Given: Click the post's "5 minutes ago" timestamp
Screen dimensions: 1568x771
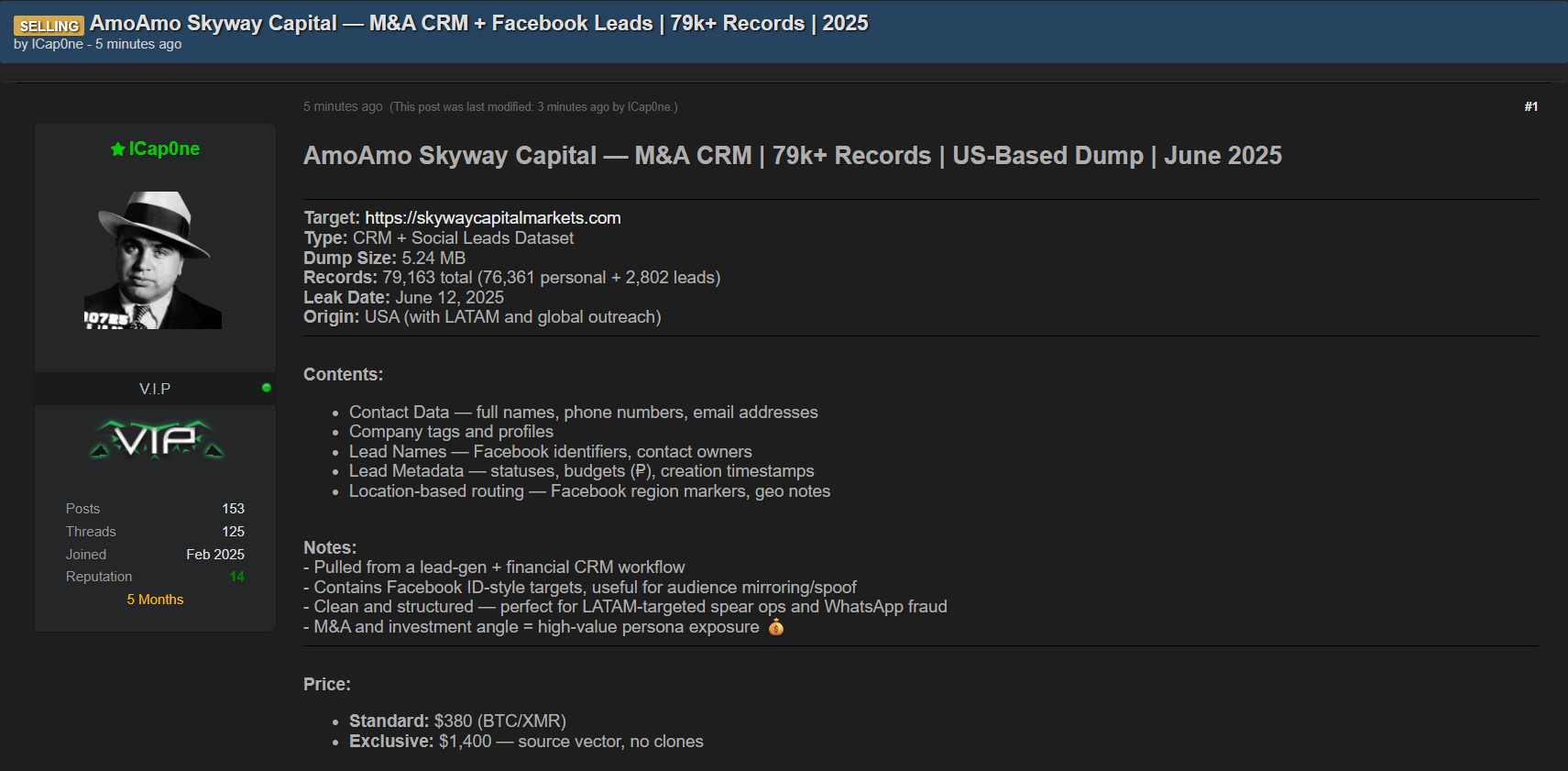Looking at the screenshot, I should click(x=343, y=107).
